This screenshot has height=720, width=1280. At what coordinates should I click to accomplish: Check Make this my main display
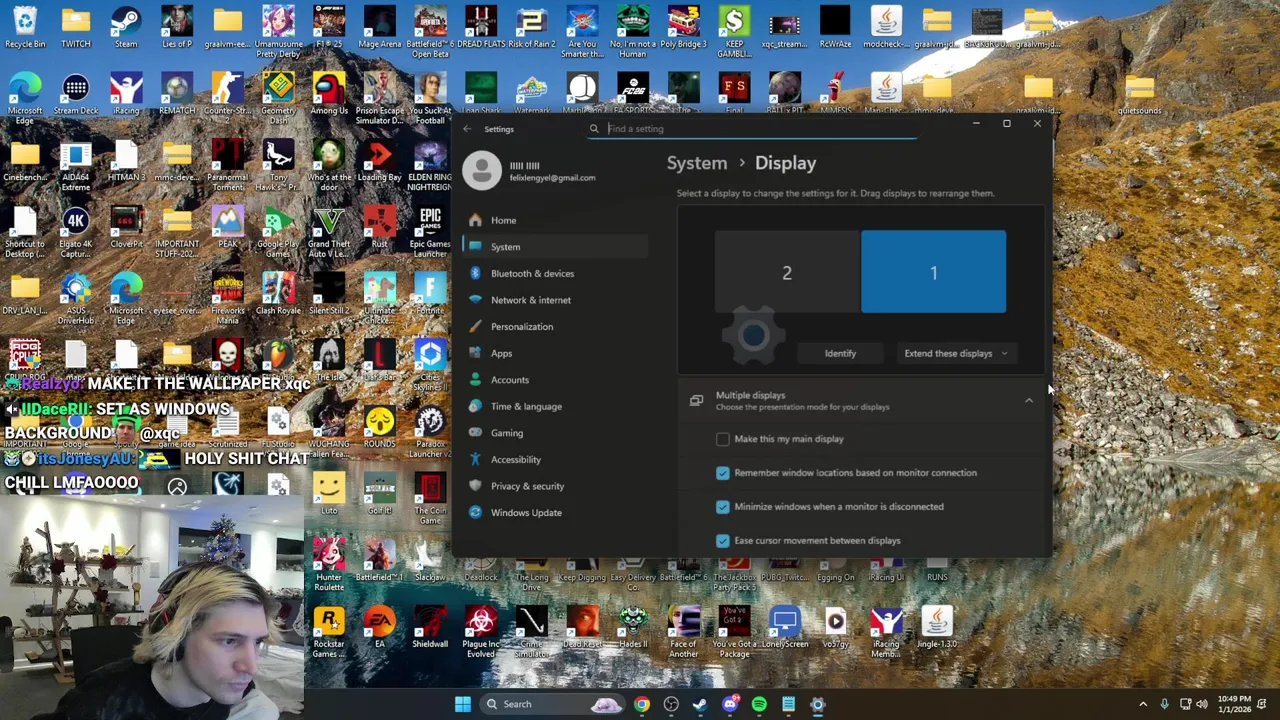(723, 439)
